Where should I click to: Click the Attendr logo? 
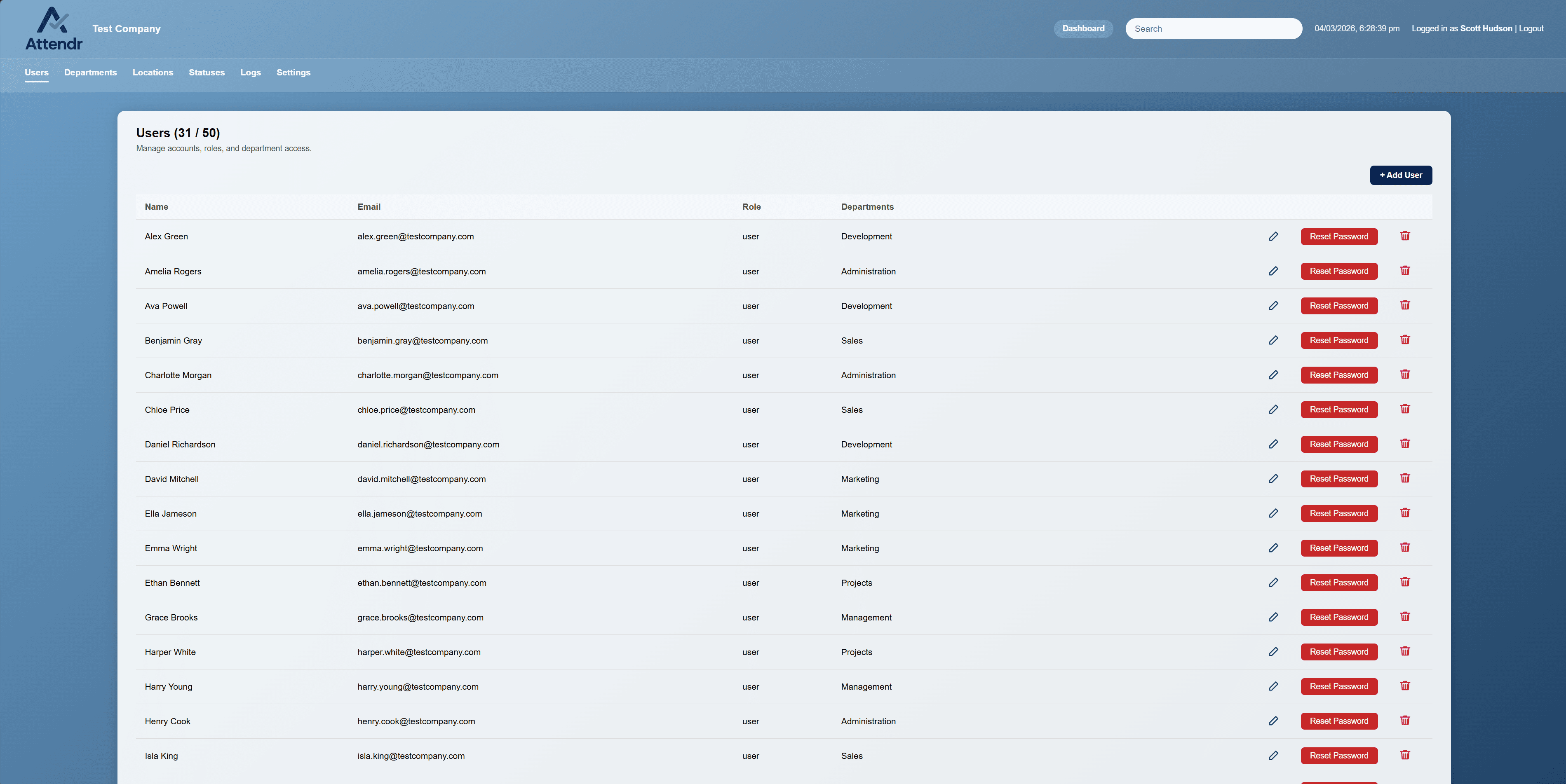click(54, 28)
